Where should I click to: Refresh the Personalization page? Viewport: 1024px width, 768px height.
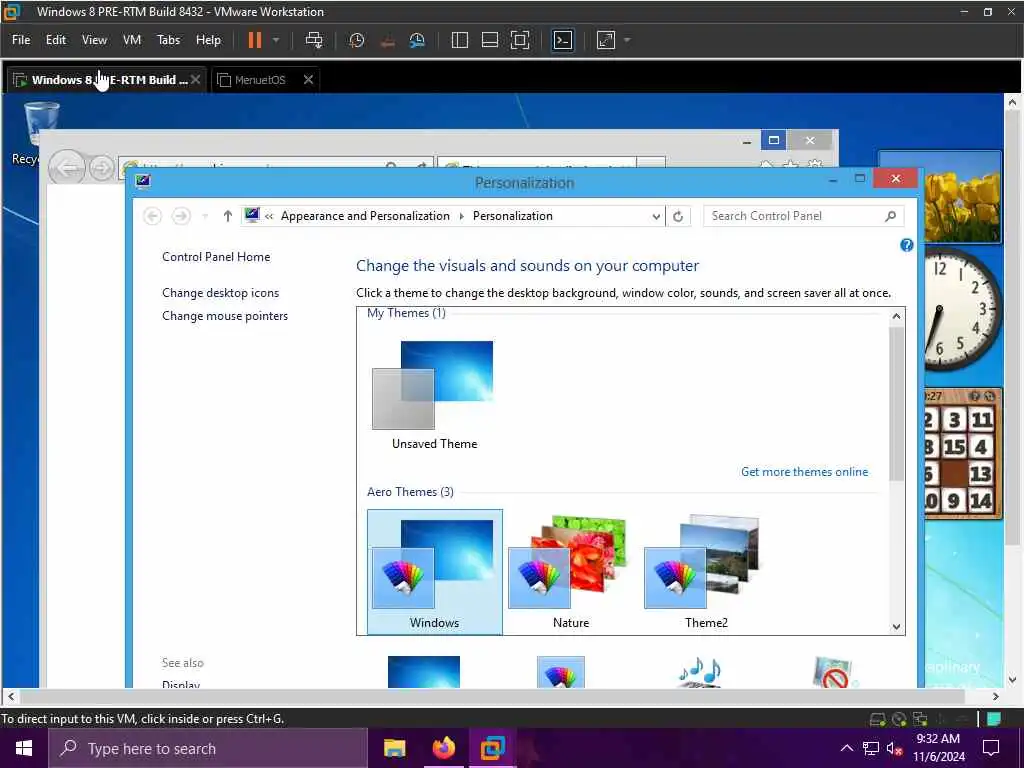[678, 216]
